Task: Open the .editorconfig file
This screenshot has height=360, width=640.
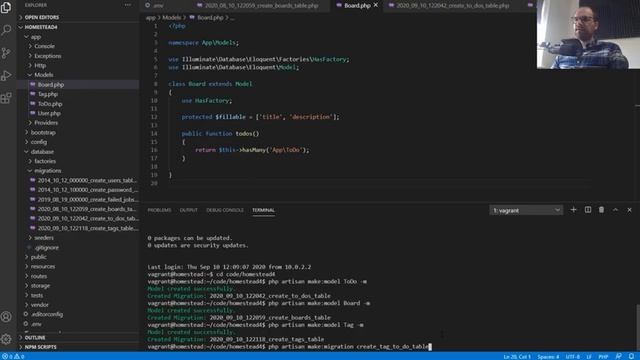Action: (x=78, y=314)
